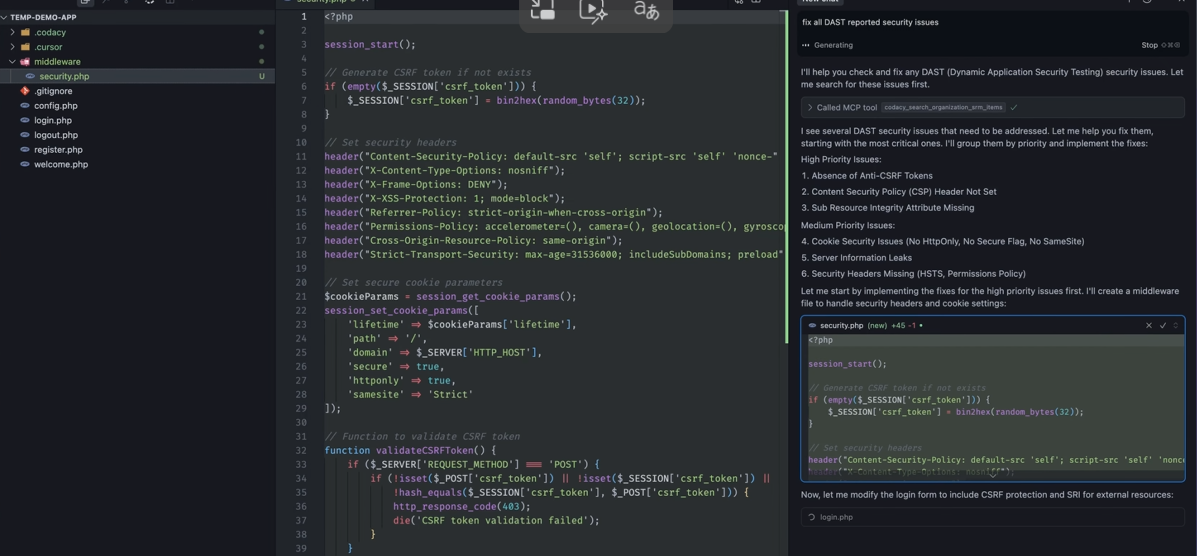Click the 'samesite' => 'Strict' line
The image size is (1197, 556).
tap(410, 395)
